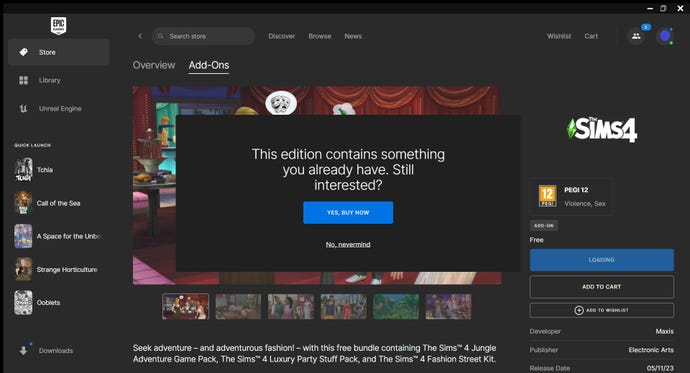Go back with the left chevron arrow
This screenshot has height=373, width=690.
[140, 36]
